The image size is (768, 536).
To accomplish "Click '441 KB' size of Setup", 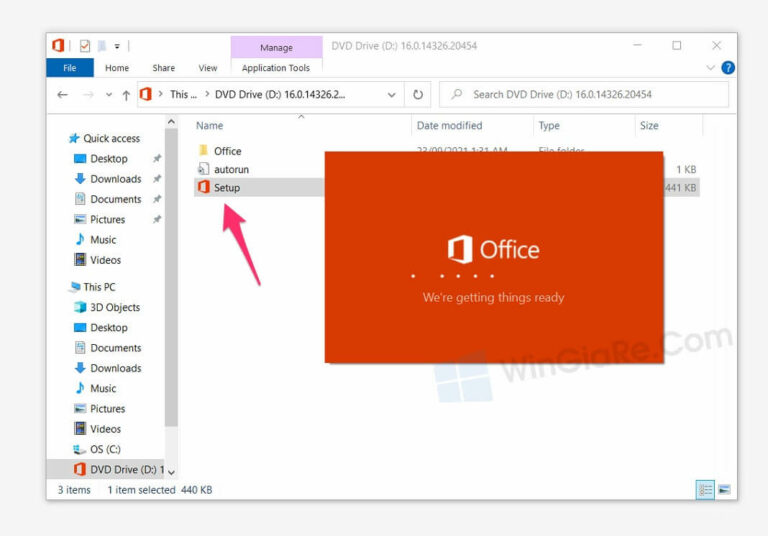I will [681, 188].
